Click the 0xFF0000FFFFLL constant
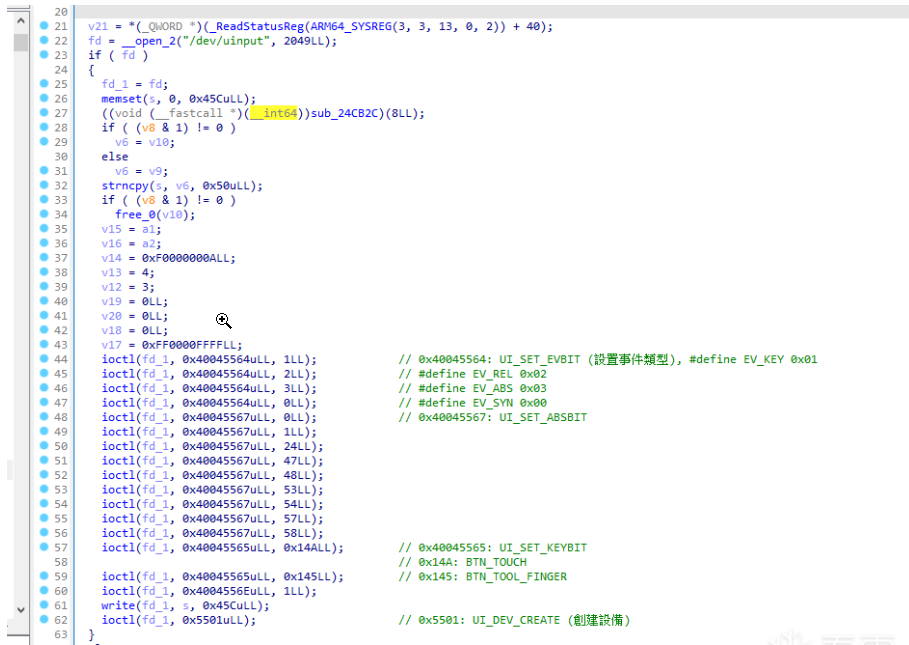 192,345
